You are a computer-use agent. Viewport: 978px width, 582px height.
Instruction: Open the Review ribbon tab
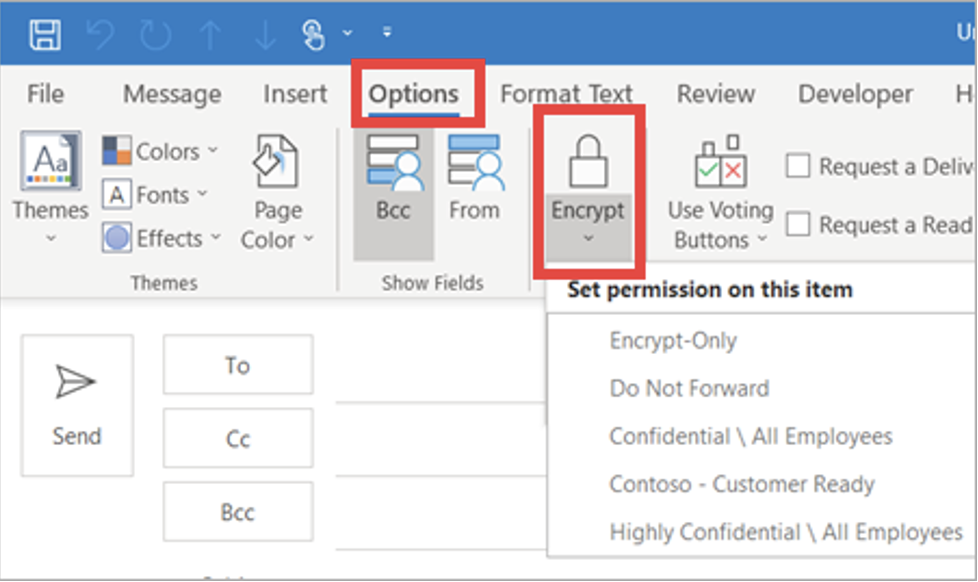715,93
